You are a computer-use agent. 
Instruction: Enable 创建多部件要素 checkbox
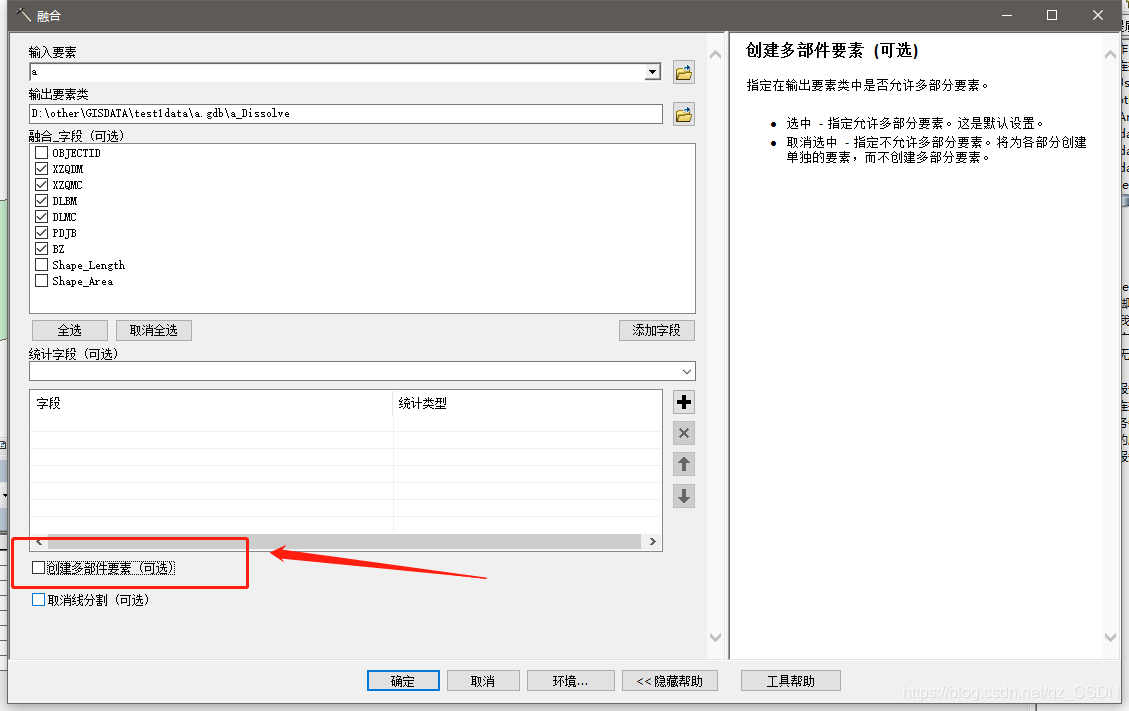[x=39, y=568]
